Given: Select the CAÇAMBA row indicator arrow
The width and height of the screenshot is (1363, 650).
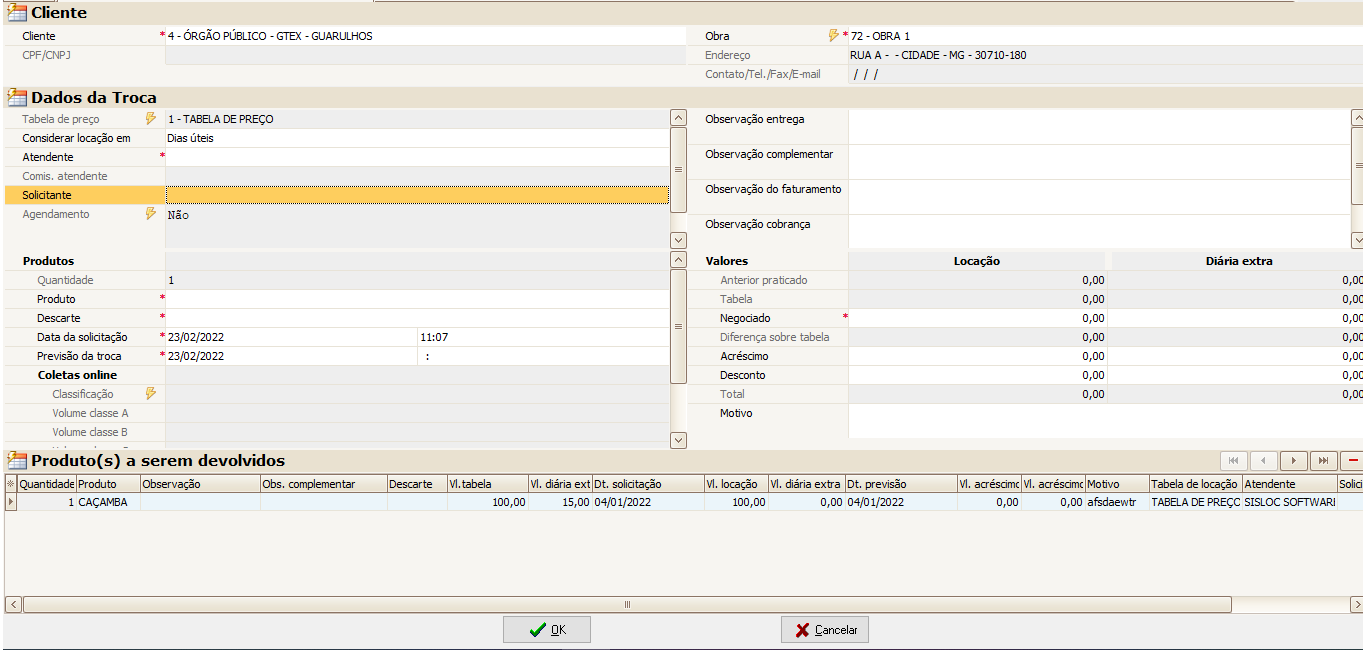Looking at the screenshot, I should click(11, 502).
